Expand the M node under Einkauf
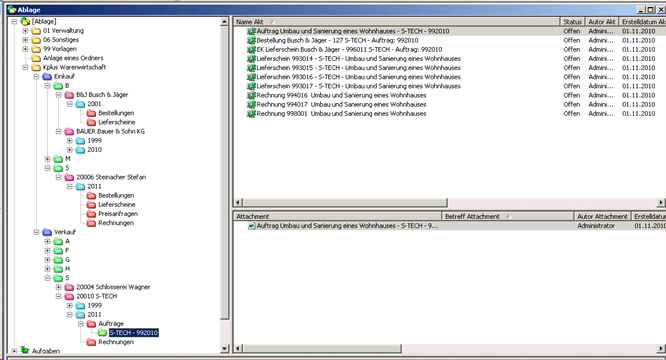666x360 pixels. click(x=47, y=159)
